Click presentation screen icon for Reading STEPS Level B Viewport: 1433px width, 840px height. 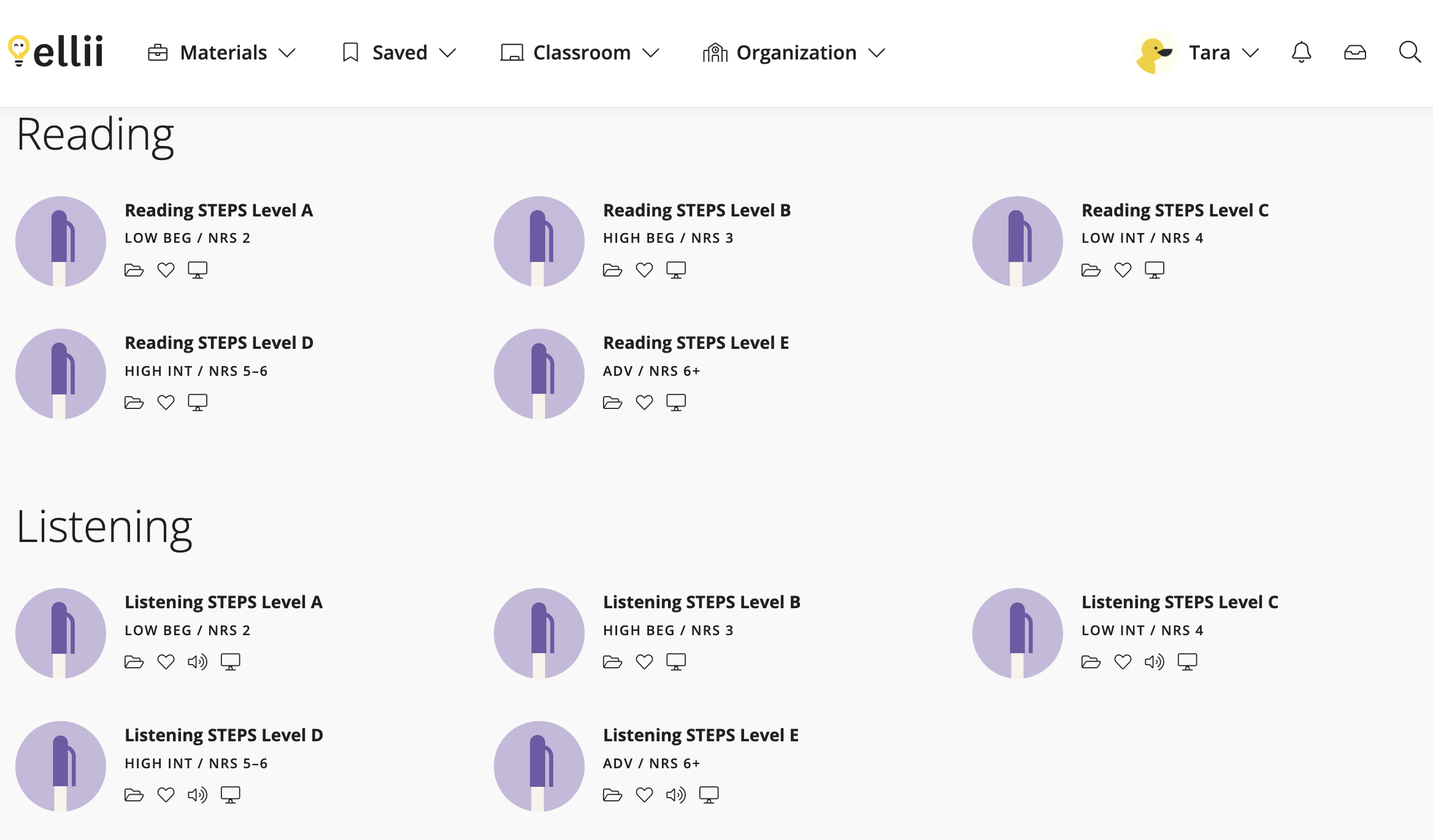676,270
